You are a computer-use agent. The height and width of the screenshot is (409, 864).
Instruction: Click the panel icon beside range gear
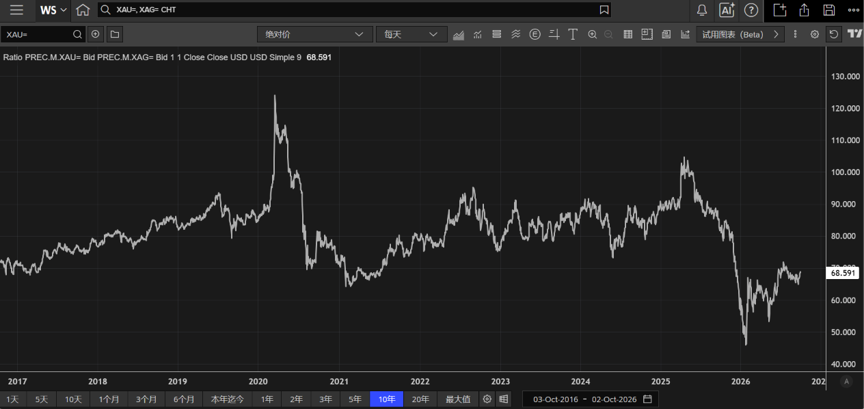(503, 399)
